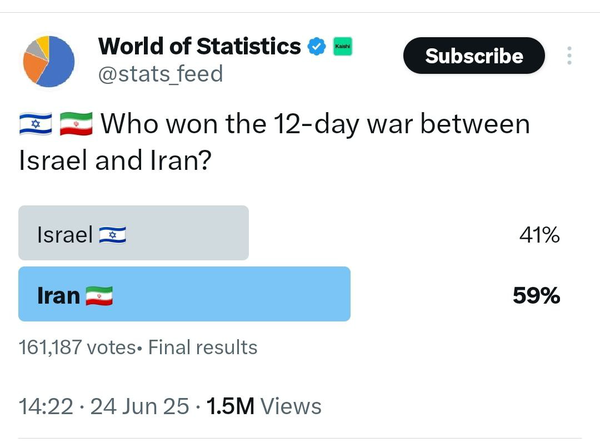The image size is (600, 443).
Task: Open the @stats_feed handle link
Action: pos(160,74)
